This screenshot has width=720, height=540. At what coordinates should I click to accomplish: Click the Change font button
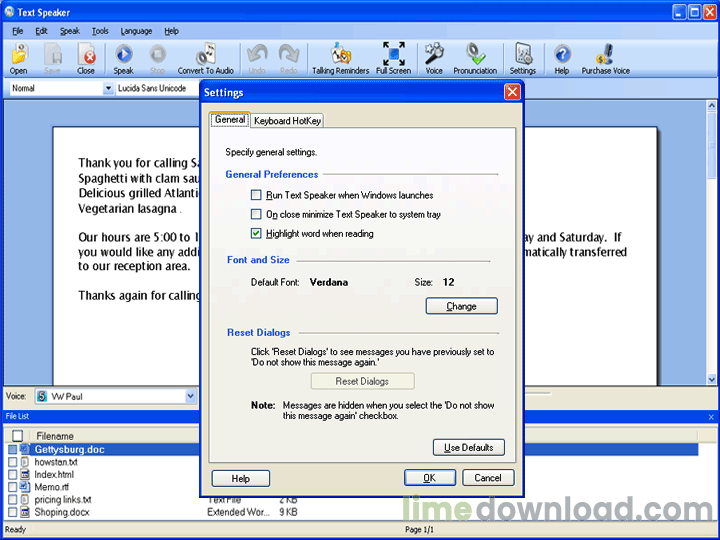tap(461, 306)
